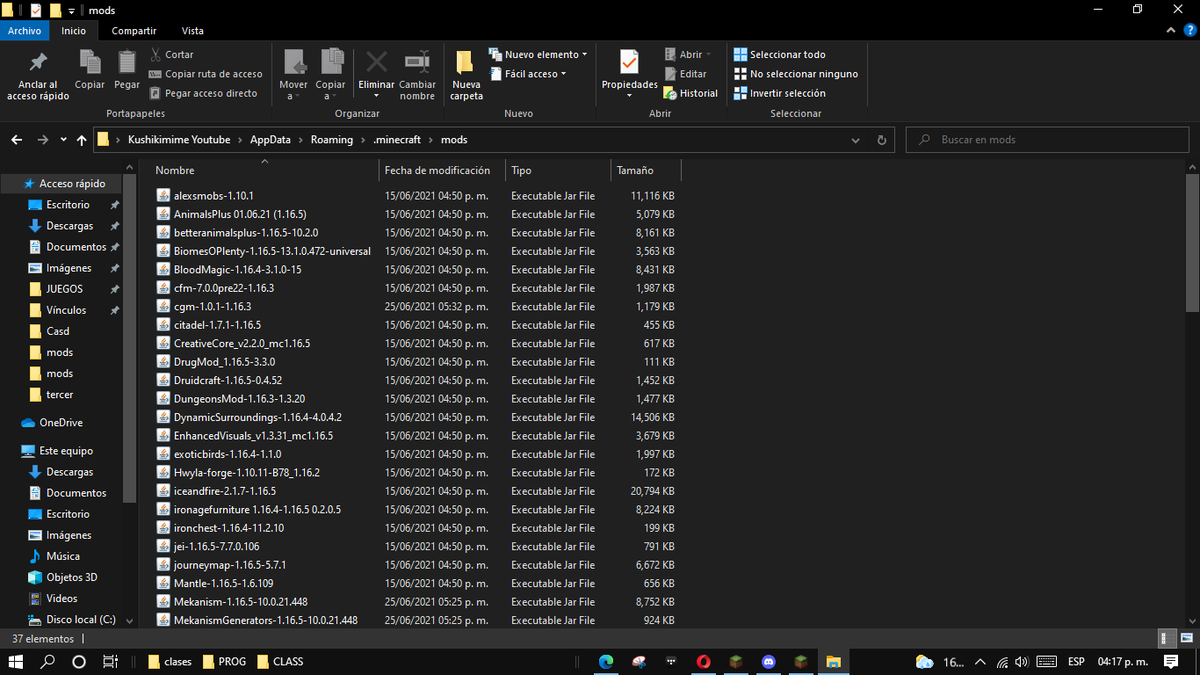Image resolution: width=1200 pixels, height=675 pixels.
Task: Click Roaming in the address path
Action: point(332,140)
